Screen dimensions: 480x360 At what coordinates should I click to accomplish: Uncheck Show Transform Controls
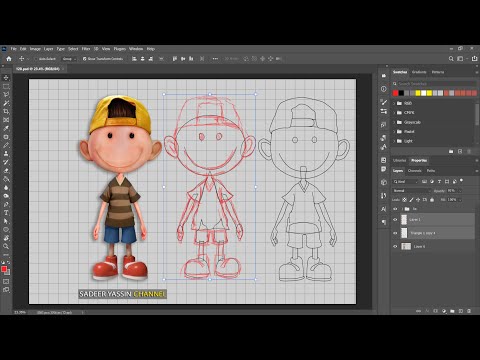pos(84,59)
